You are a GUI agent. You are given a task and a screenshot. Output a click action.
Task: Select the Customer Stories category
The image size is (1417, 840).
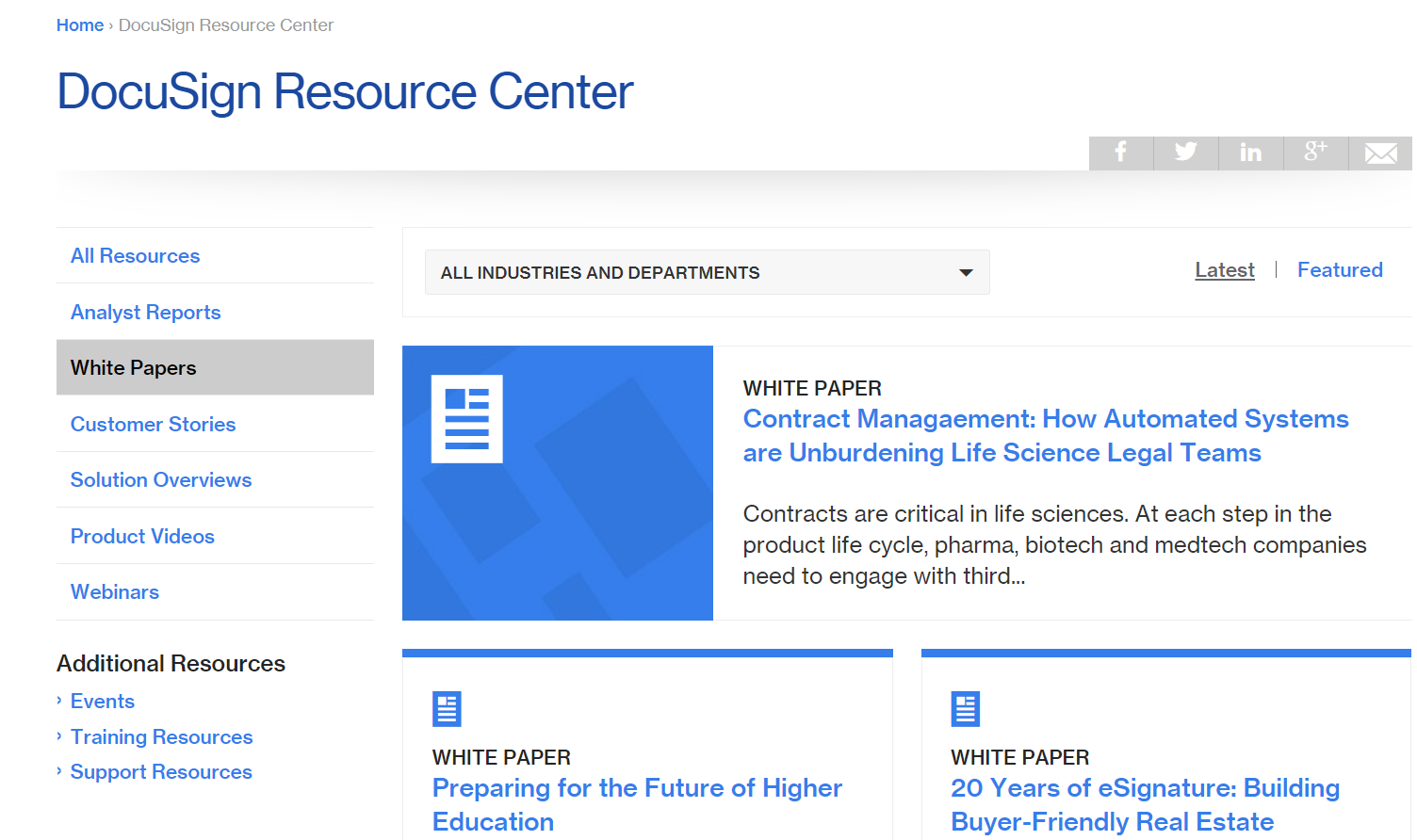(x=153, y=424)
